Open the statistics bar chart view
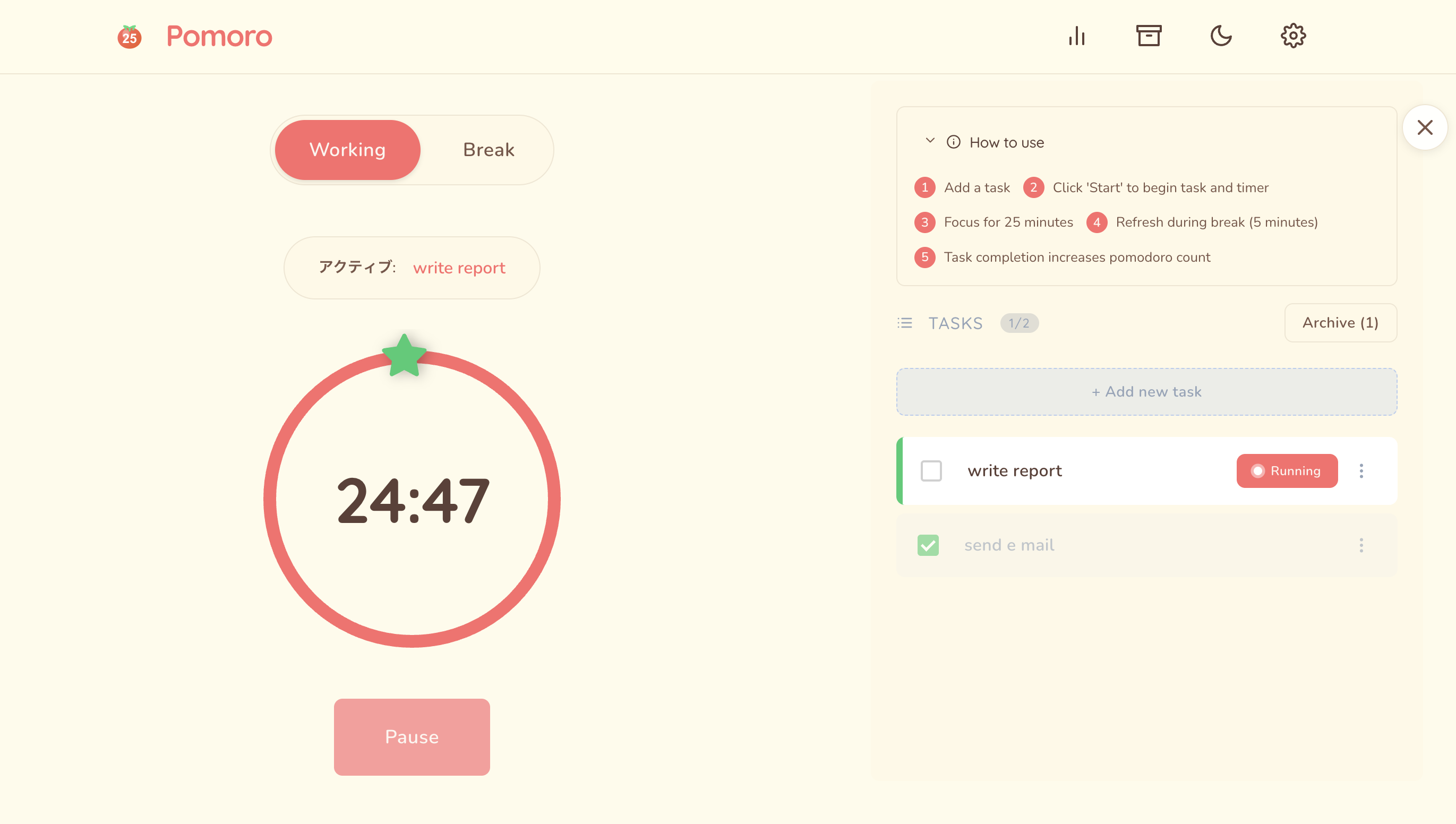Viewport: 1456px width, 824px height. [1076, 36]
